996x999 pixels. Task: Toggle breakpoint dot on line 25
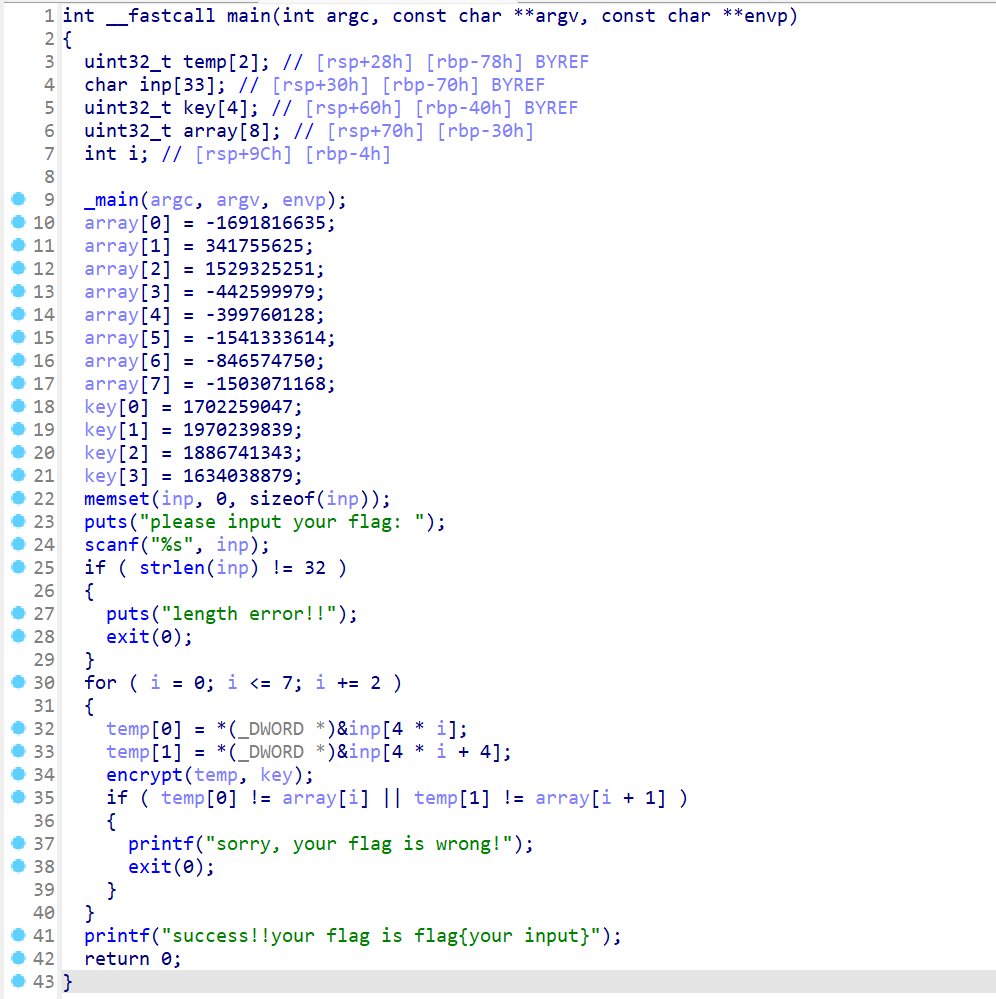[x=18, y=567]
